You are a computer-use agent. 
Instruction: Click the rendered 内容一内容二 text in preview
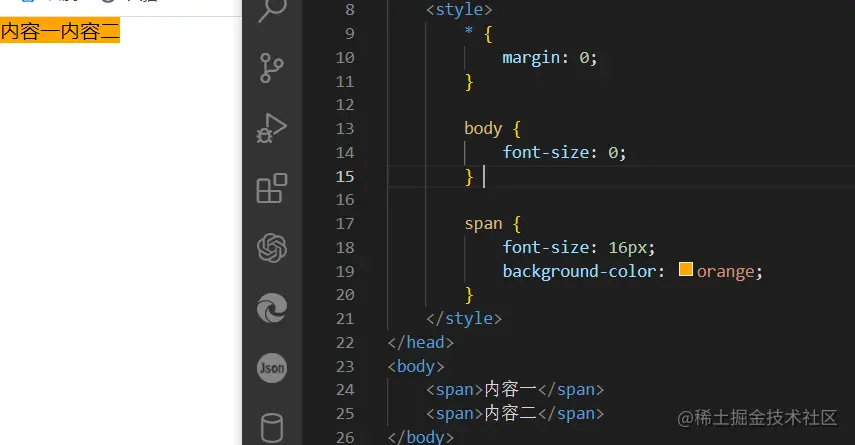coord(60,31)
